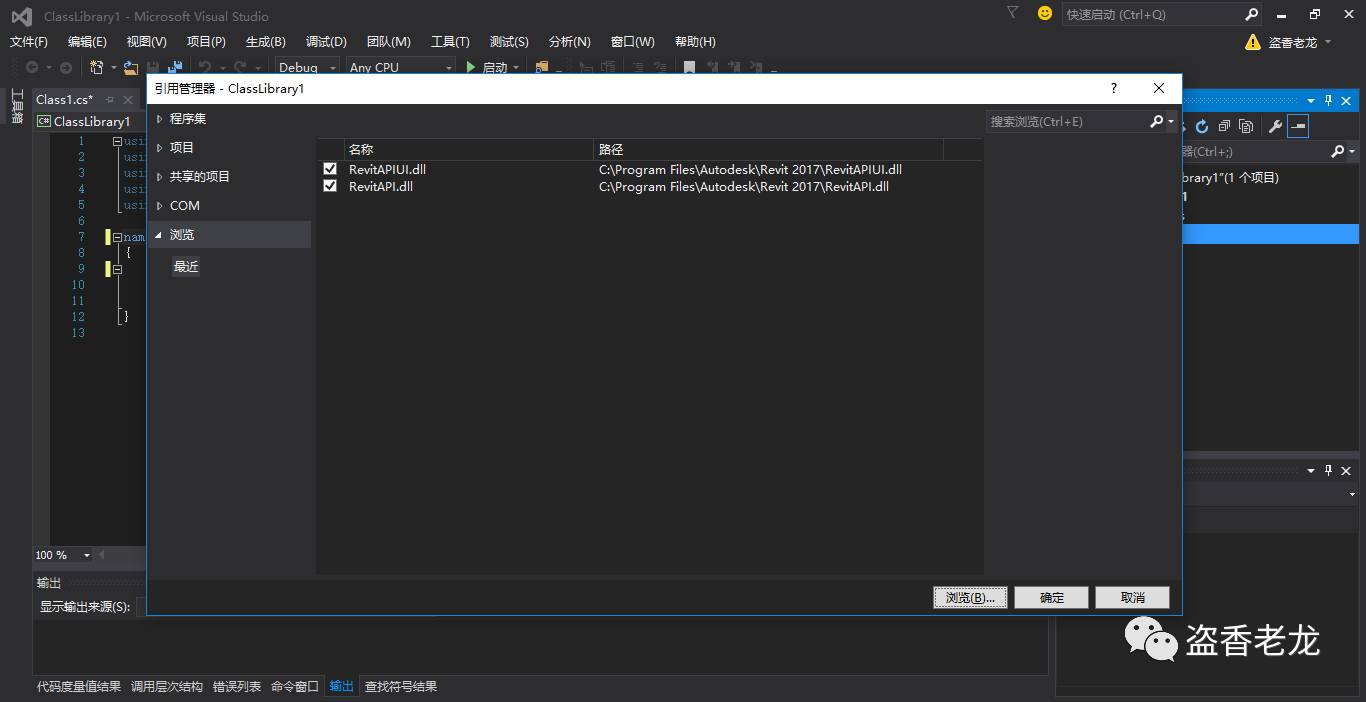This screenshot has height=702, width=1366.
Task: Click the ClassLibrary1 navigation bar combo
Action: (90, 121)
